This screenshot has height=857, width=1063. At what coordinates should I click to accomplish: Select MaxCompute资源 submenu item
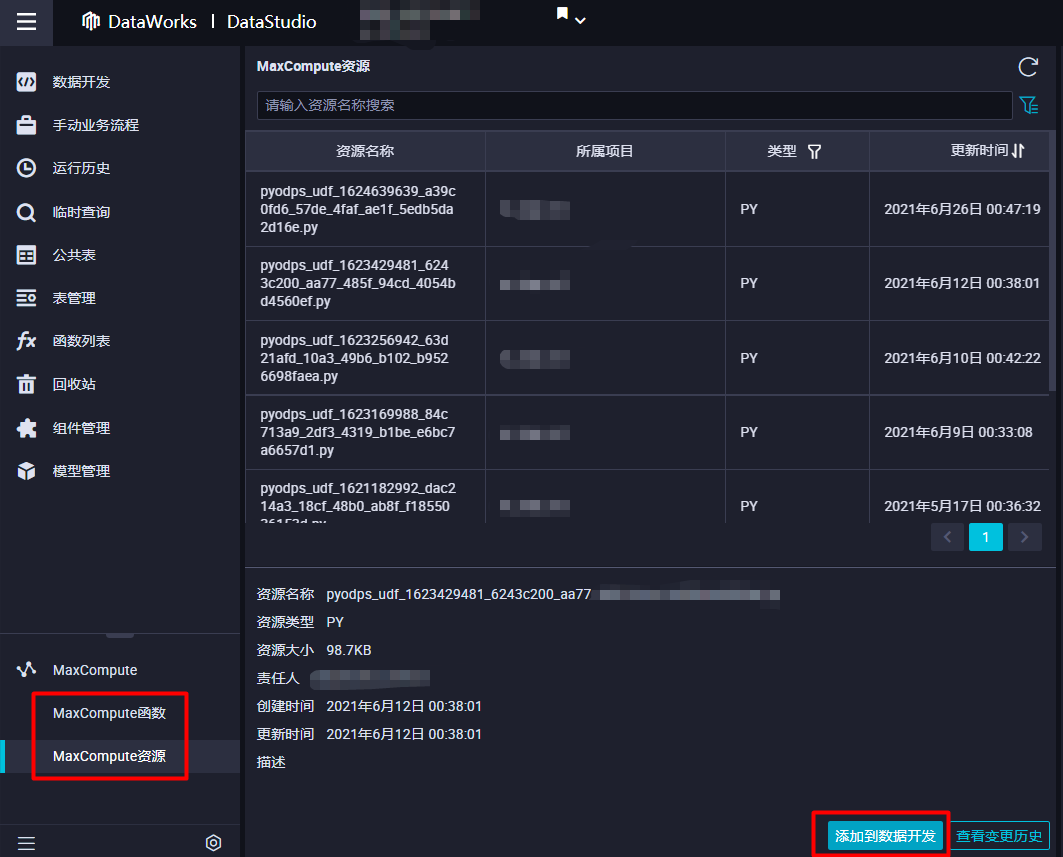click(109, 756)
